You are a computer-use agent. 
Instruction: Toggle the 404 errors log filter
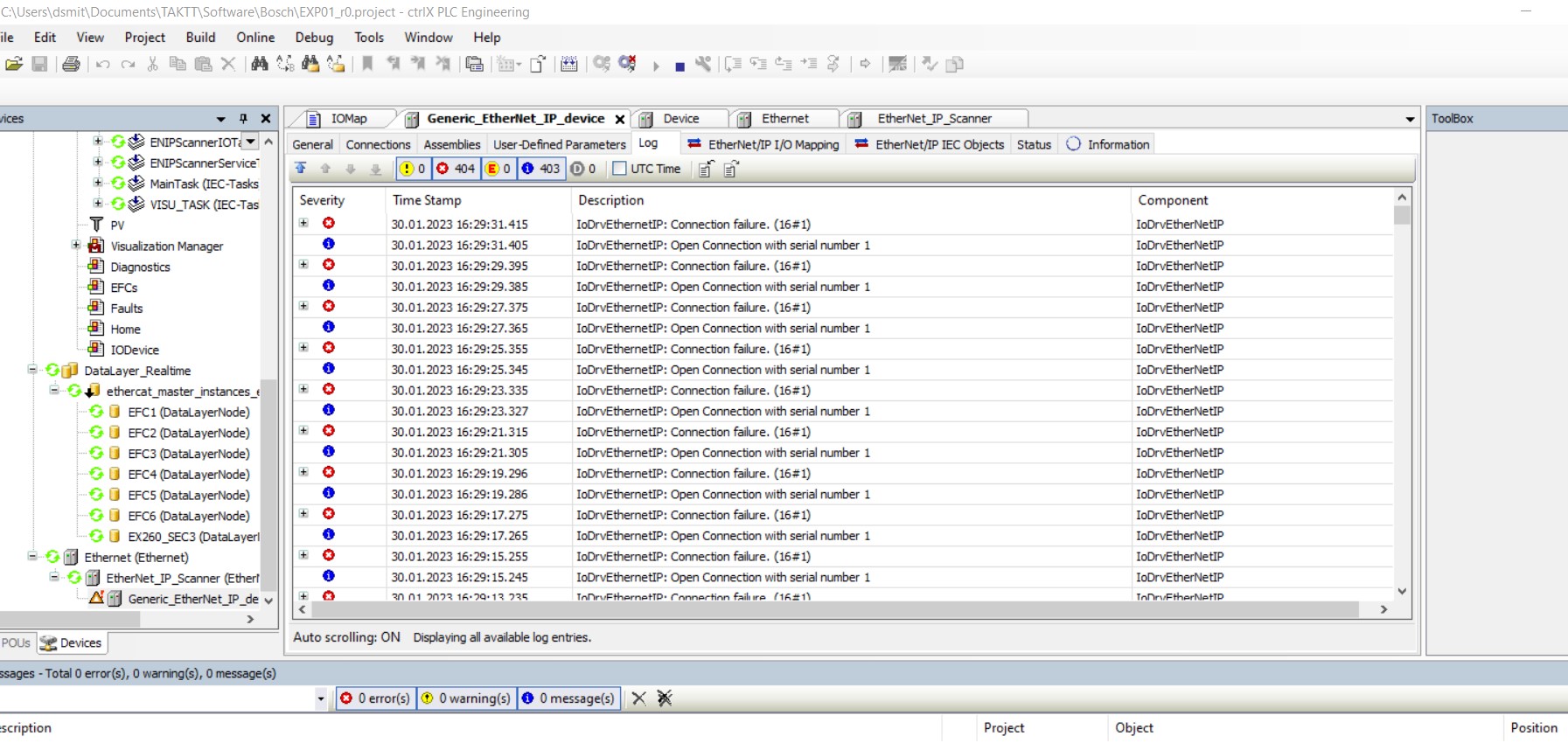tap(456, 169)
